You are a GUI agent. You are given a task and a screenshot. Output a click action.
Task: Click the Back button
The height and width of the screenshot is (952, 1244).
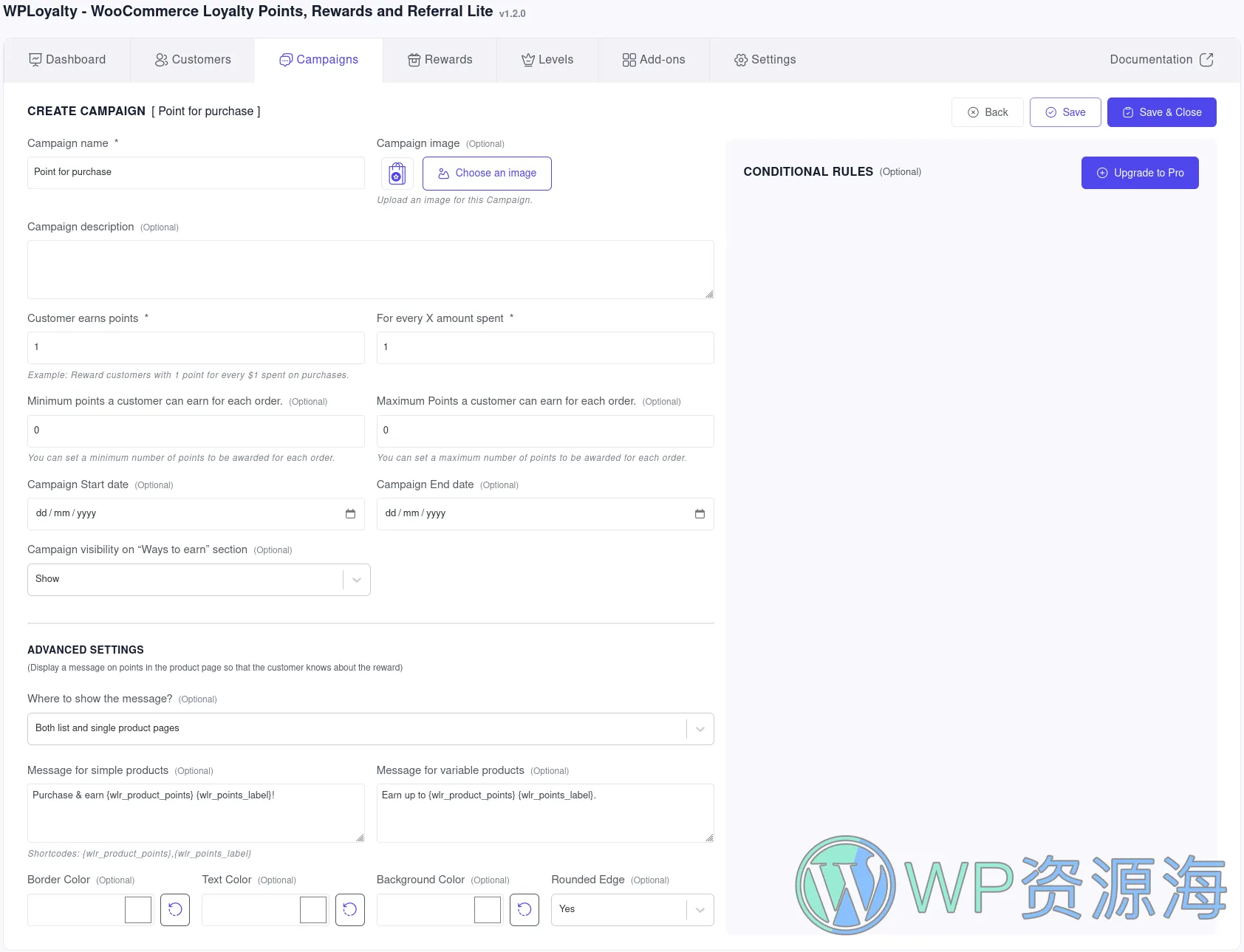point(988,112)
